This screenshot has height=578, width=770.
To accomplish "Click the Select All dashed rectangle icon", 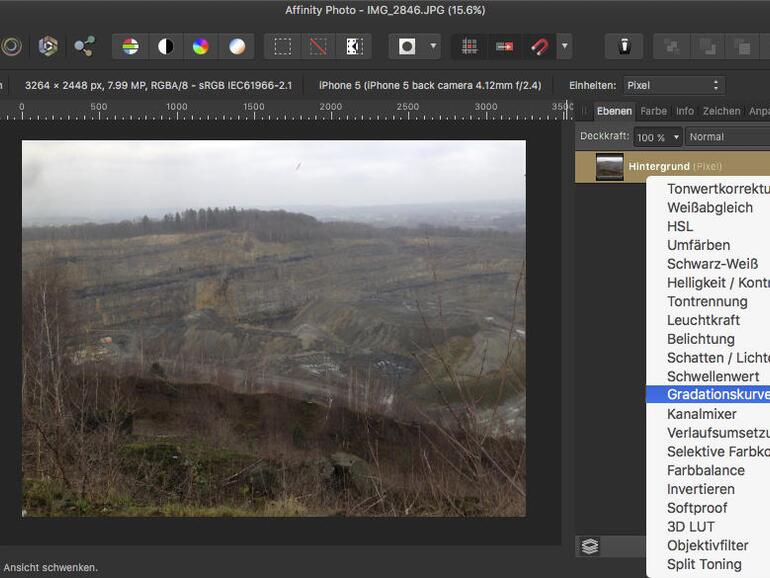I will click(283, 46).
